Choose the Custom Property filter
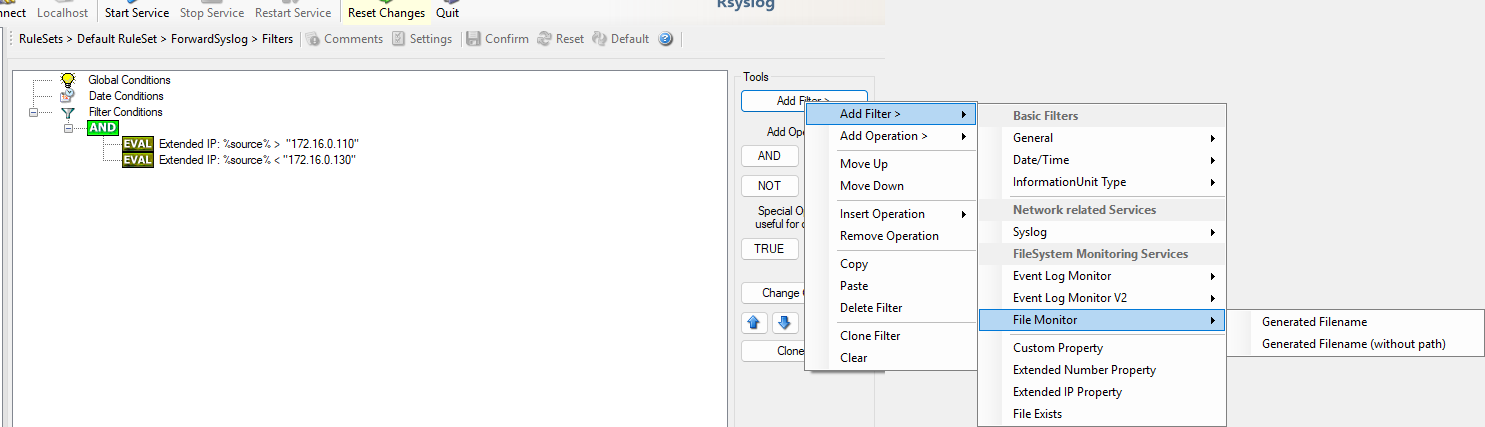 click(x=1102, y=348)
